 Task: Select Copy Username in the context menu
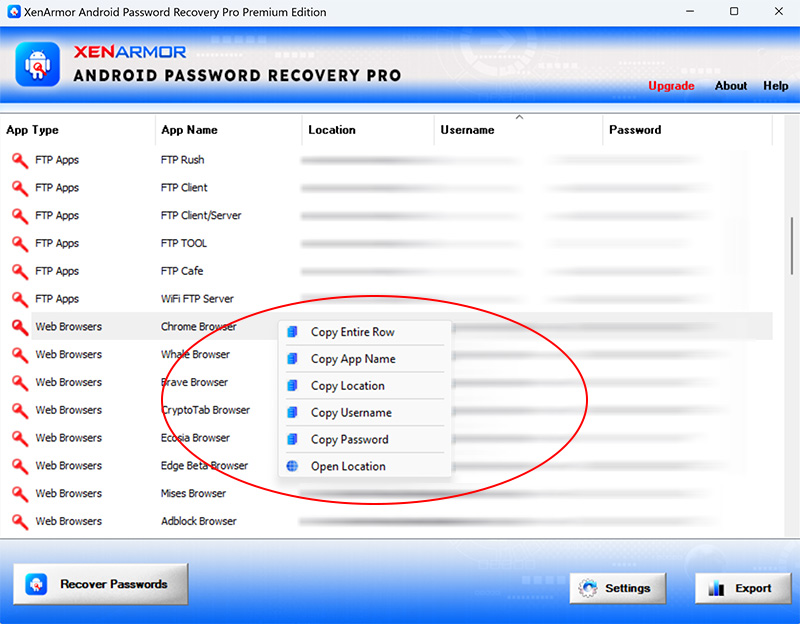[365, 412]
